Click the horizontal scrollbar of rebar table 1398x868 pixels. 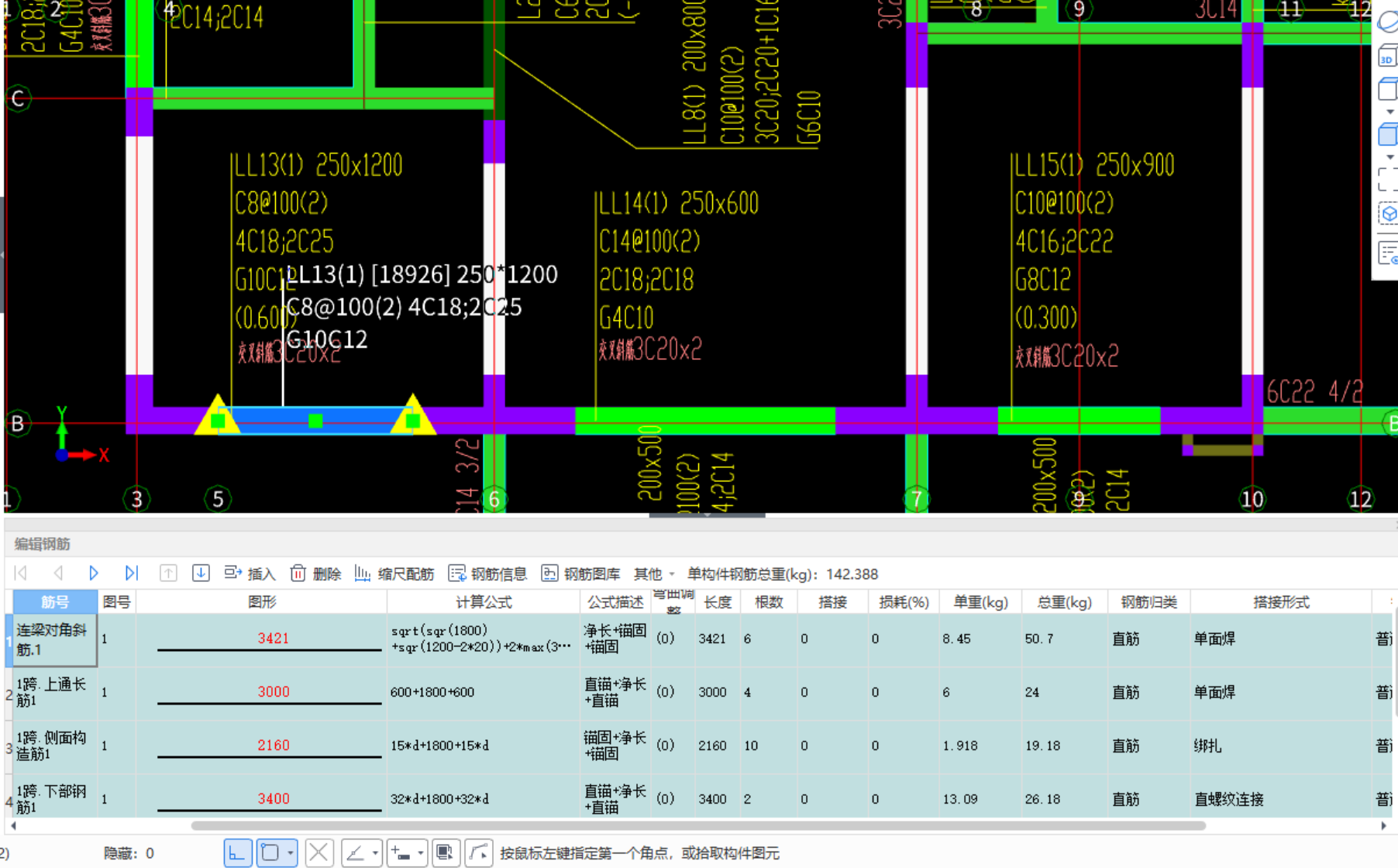[x=698, y=825]
